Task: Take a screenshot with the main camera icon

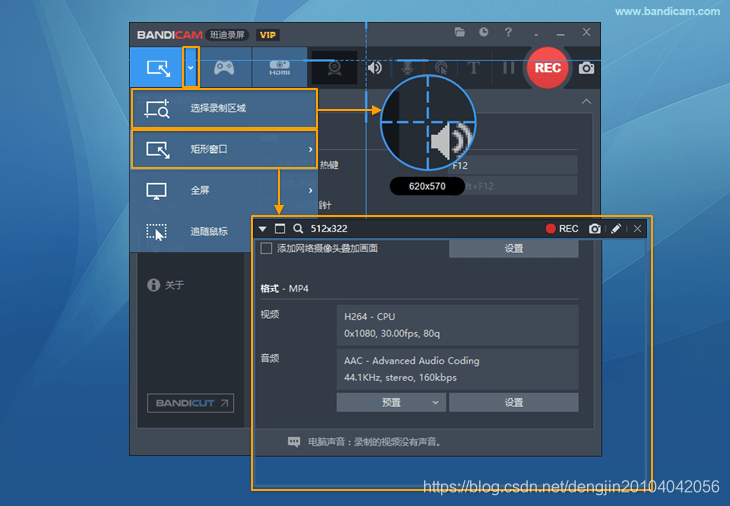Action: pyautogui.click(x=586, y=68)
